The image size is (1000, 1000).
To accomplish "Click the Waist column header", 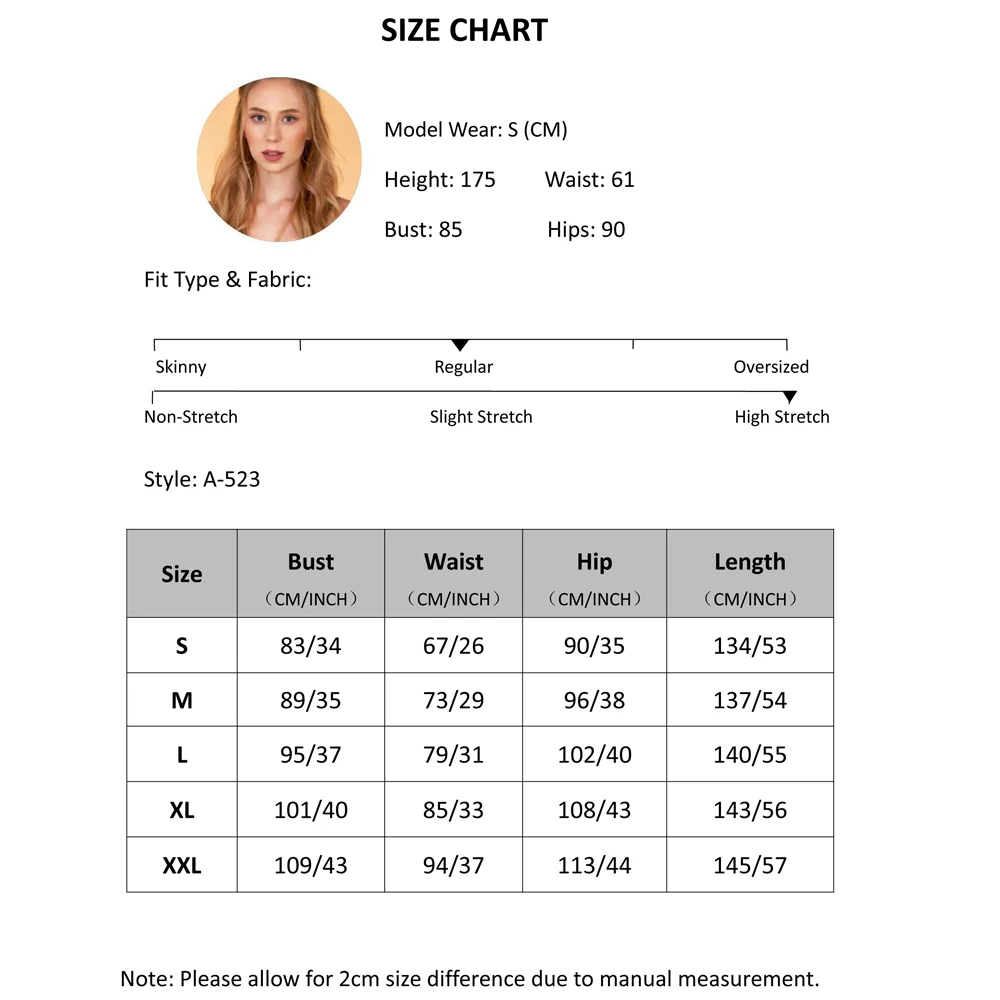I will [454, 563].
